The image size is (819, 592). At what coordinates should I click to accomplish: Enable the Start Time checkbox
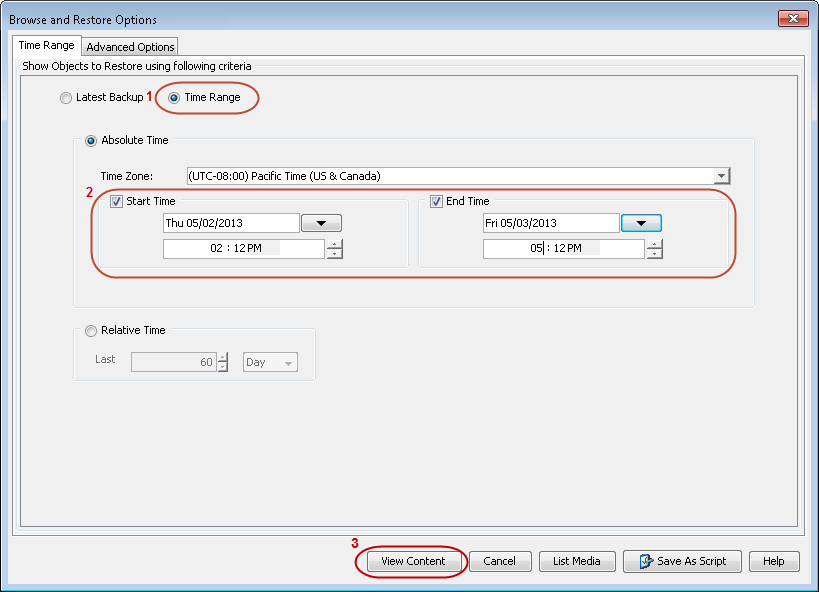click(116, 201)
